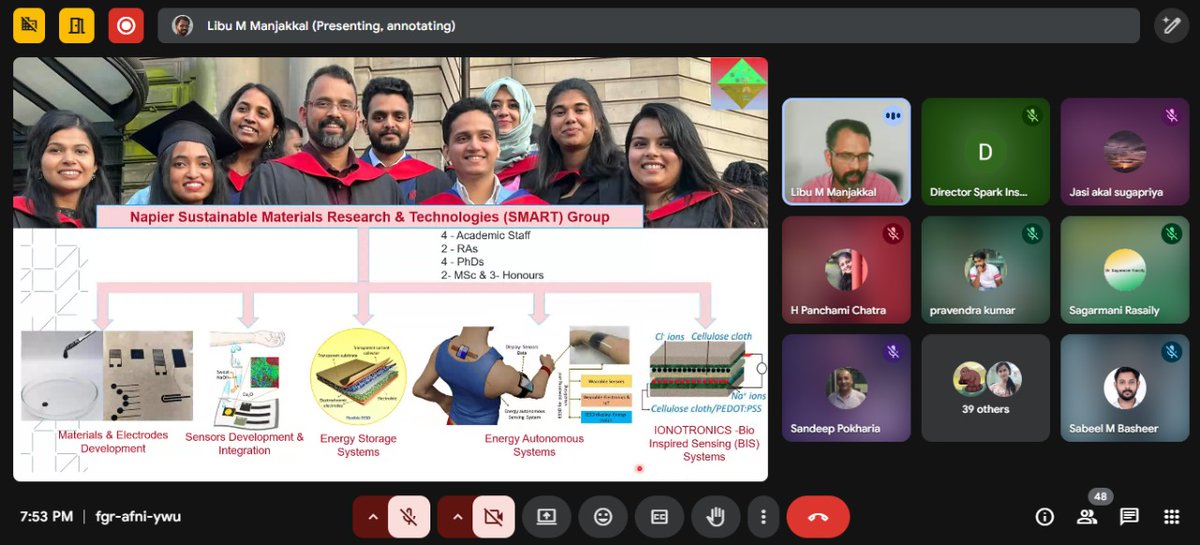Click the yellow door icon in top bar
This screenshot has width=1200, height=545.
pyautogui.click(x=77, y=25)
